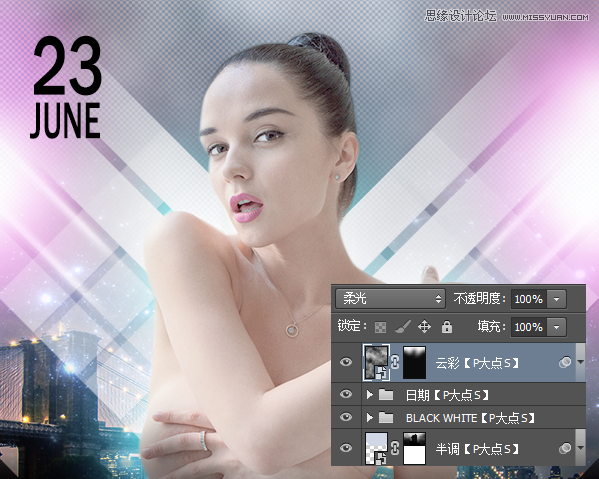
Task: Expand smart filters arrow on 半调 layer
Action: [580, 448]
